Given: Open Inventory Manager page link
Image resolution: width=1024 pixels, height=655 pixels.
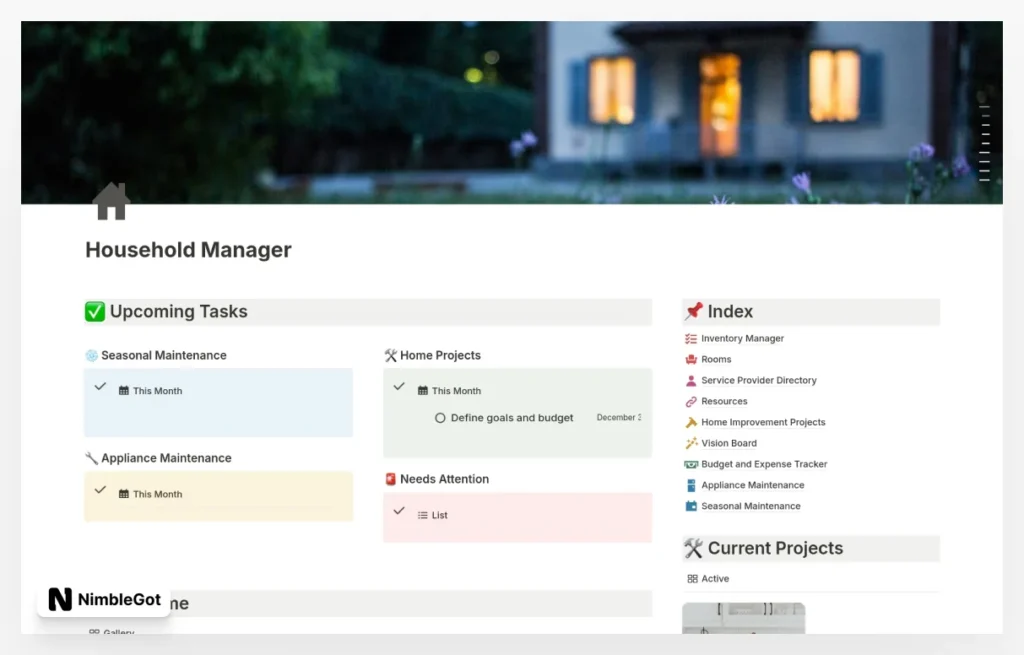Looking at the screenshot, I should point(743,338).
